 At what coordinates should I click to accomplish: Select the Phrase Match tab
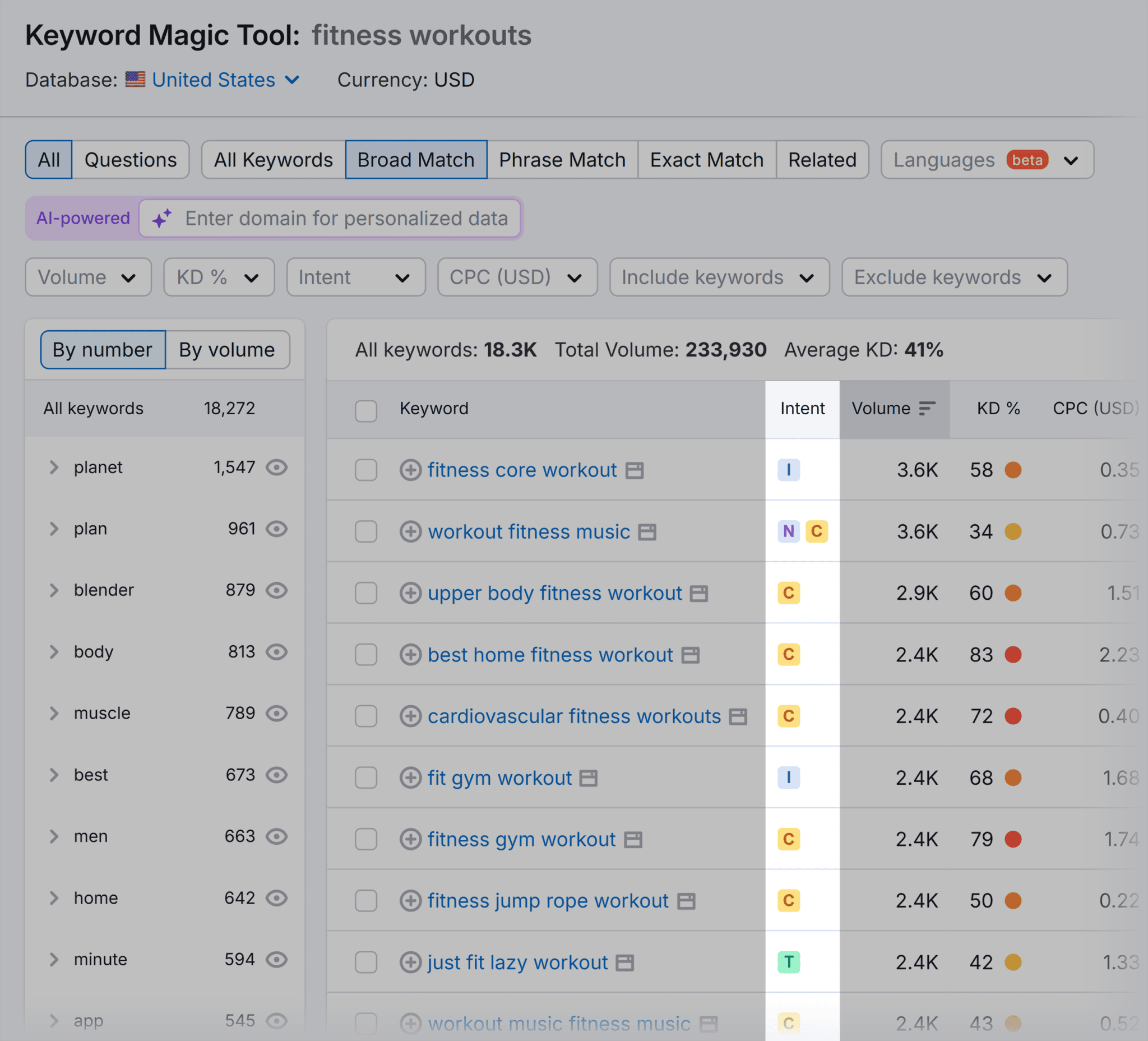[x=562, y=159]
